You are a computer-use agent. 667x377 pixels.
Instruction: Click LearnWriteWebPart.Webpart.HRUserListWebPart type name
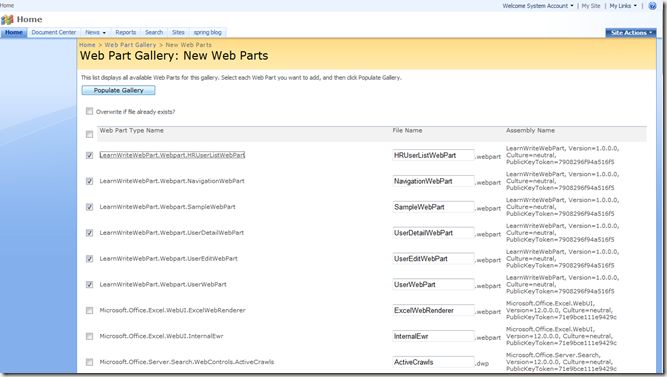pos(172,155)
